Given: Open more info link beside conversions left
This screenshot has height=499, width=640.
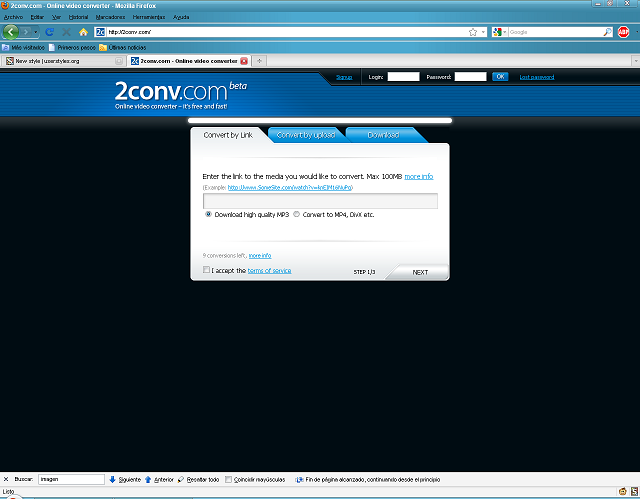Looking at the screenshot, I should pos(260,256).
